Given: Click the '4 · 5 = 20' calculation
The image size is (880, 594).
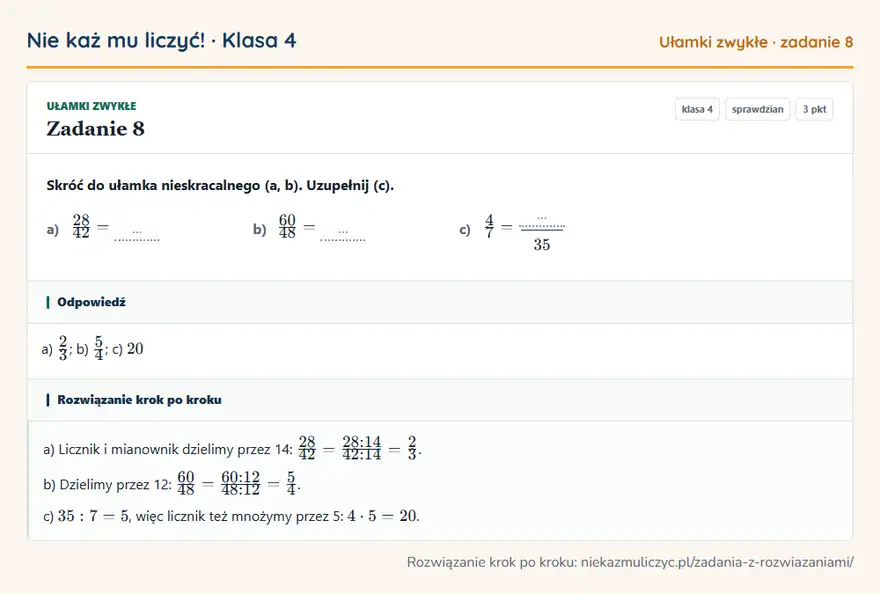Looking at the screenshot, I should 382,516.
